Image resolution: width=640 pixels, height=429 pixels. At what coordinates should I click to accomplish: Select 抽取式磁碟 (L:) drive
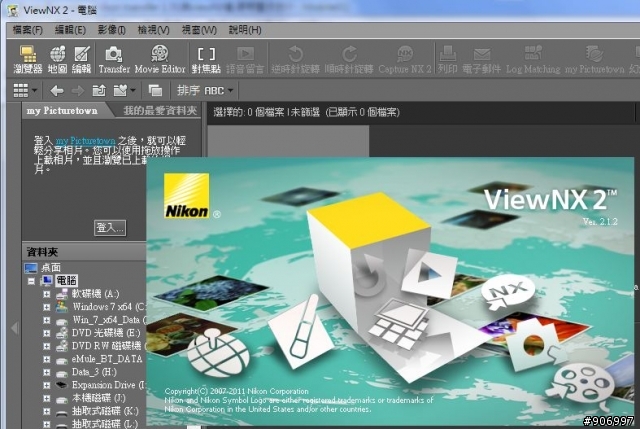(x=105, y=424)
